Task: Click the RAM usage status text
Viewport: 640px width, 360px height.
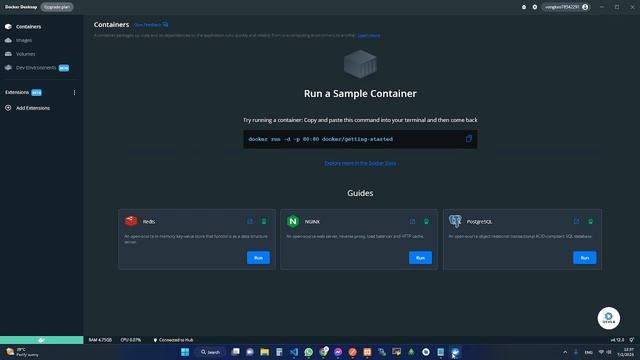Action: coord(100,340)
